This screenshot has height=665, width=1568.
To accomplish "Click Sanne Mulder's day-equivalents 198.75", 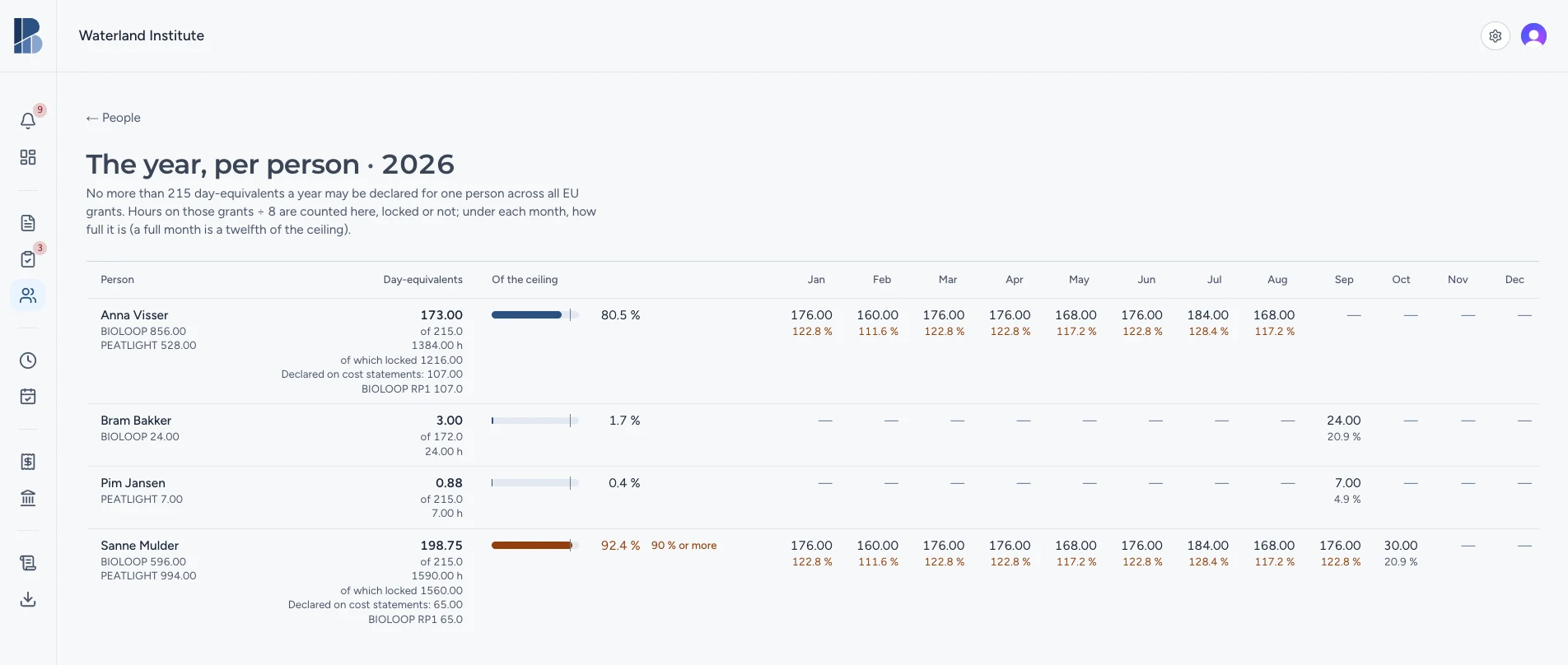I will (441, 546).
